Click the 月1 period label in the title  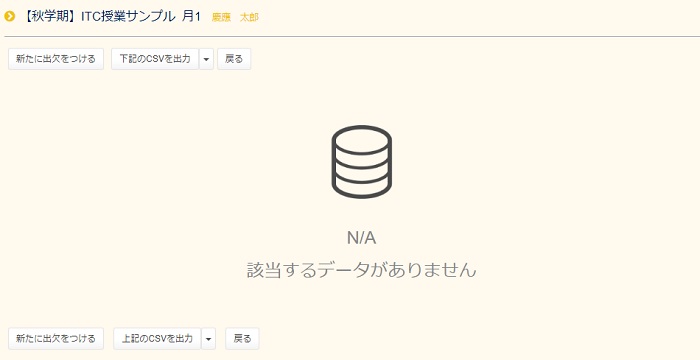192,17
